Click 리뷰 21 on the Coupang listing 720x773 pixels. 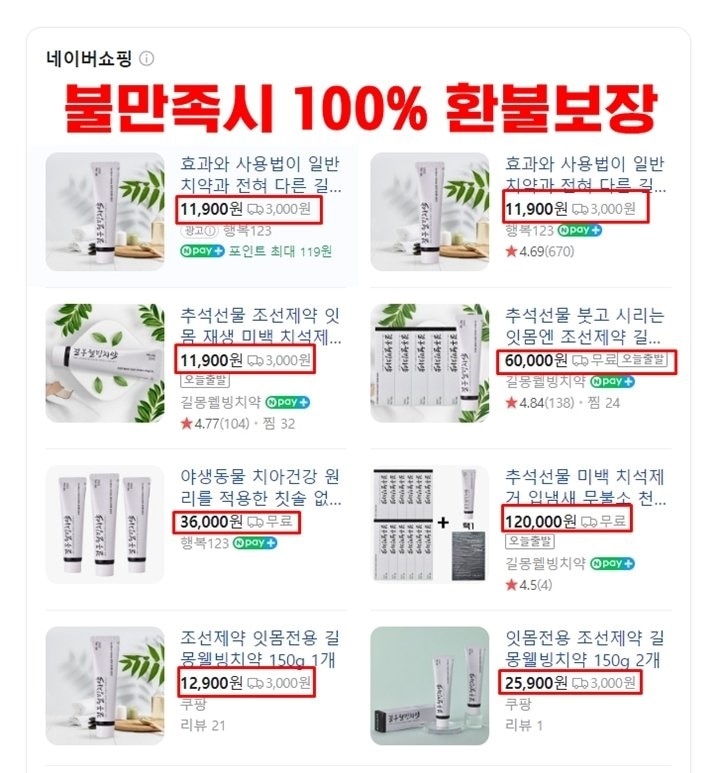(x=203, y=725)
